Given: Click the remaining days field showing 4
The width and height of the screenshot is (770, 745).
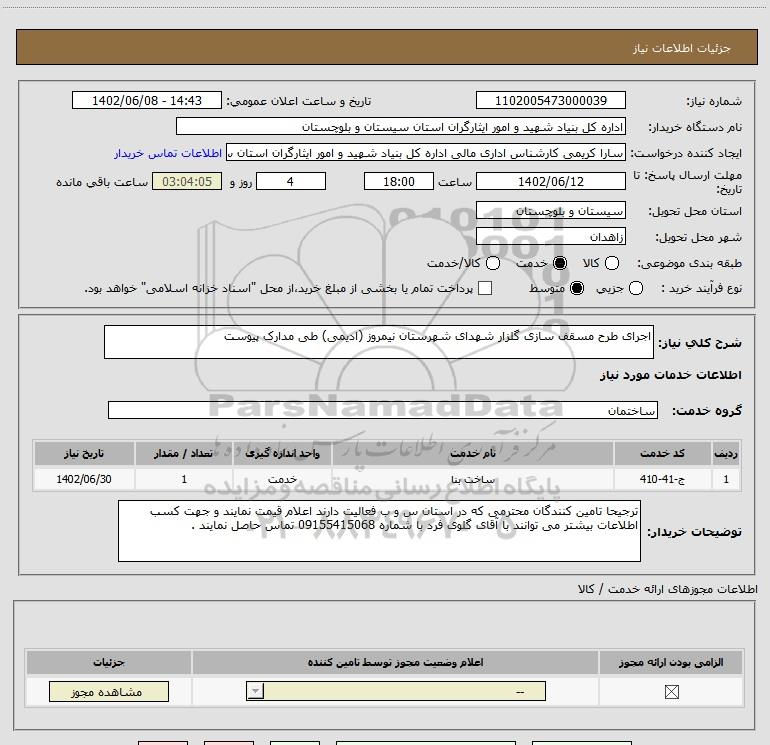Looking at the screenshot, I should pyautogui.click(x=291, y=181).
